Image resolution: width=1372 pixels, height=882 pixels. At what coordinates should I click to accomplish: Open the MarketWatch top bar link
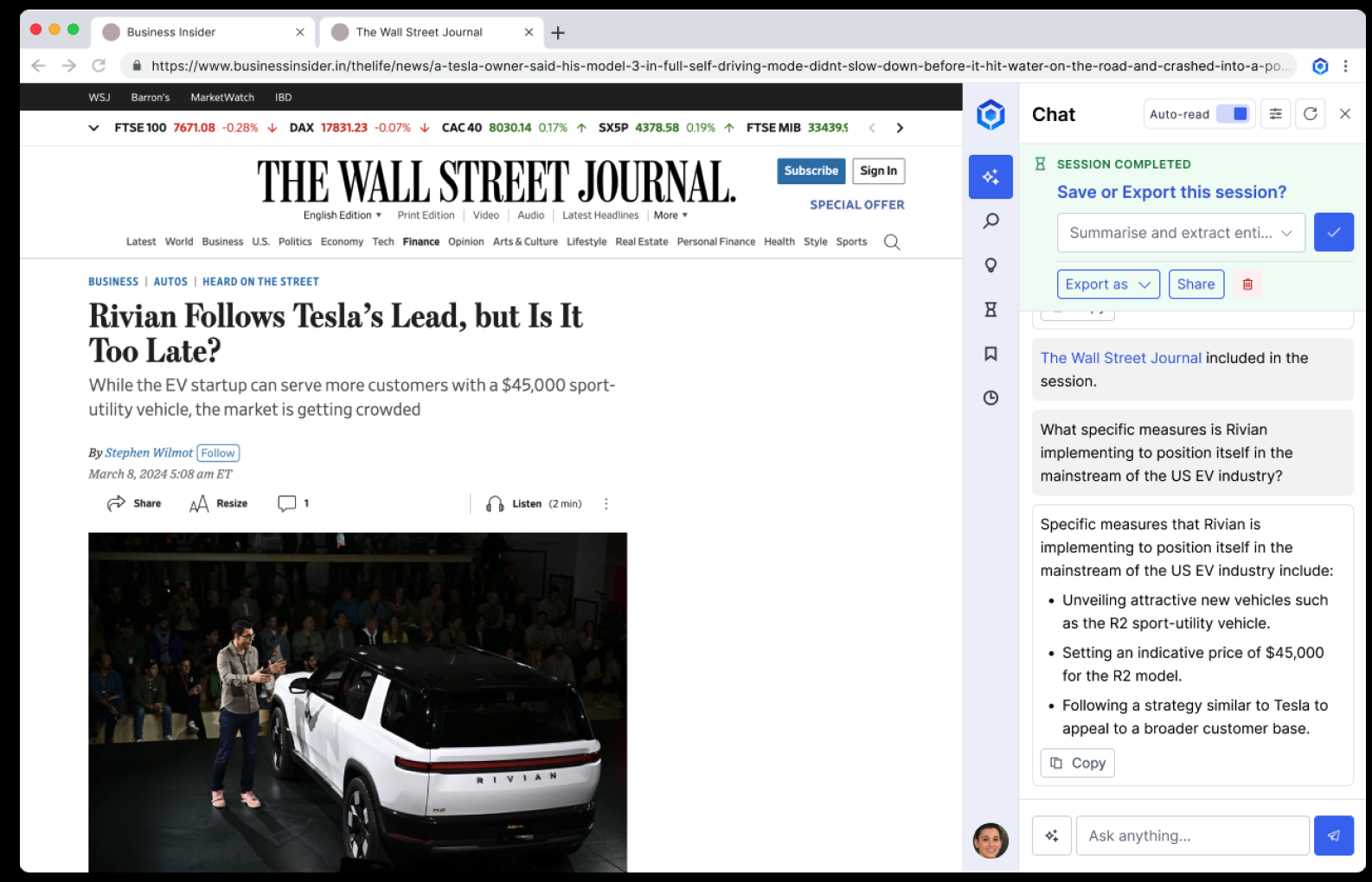tap(222, 98)
